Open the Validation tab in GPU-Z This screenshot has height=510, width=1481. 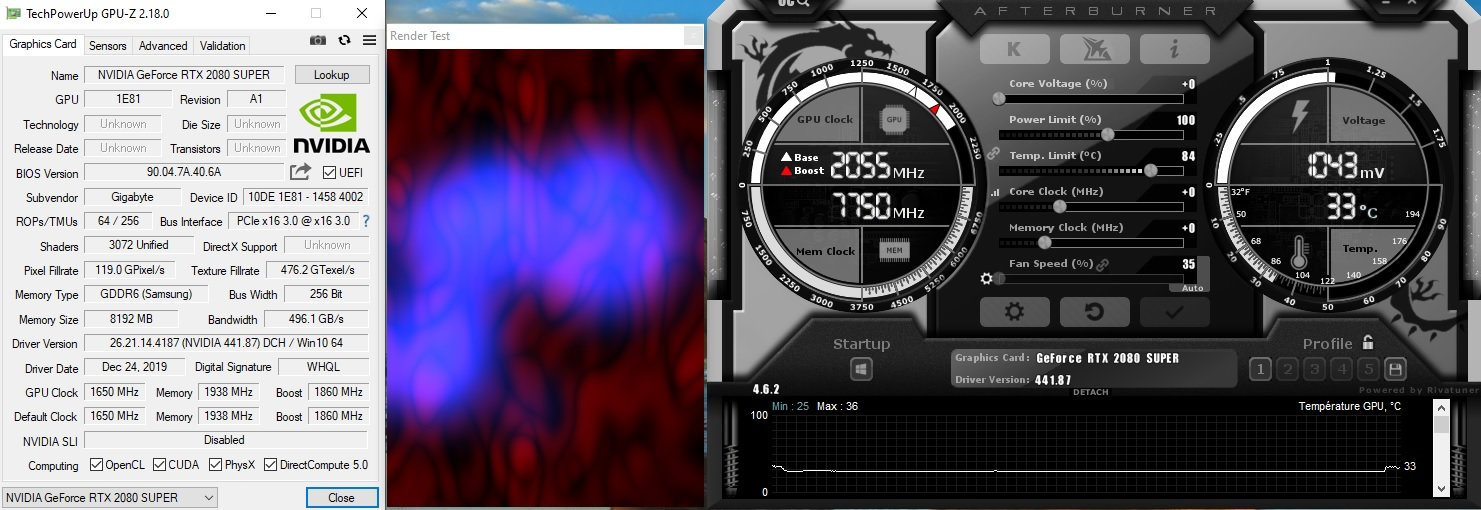[222, 45]
